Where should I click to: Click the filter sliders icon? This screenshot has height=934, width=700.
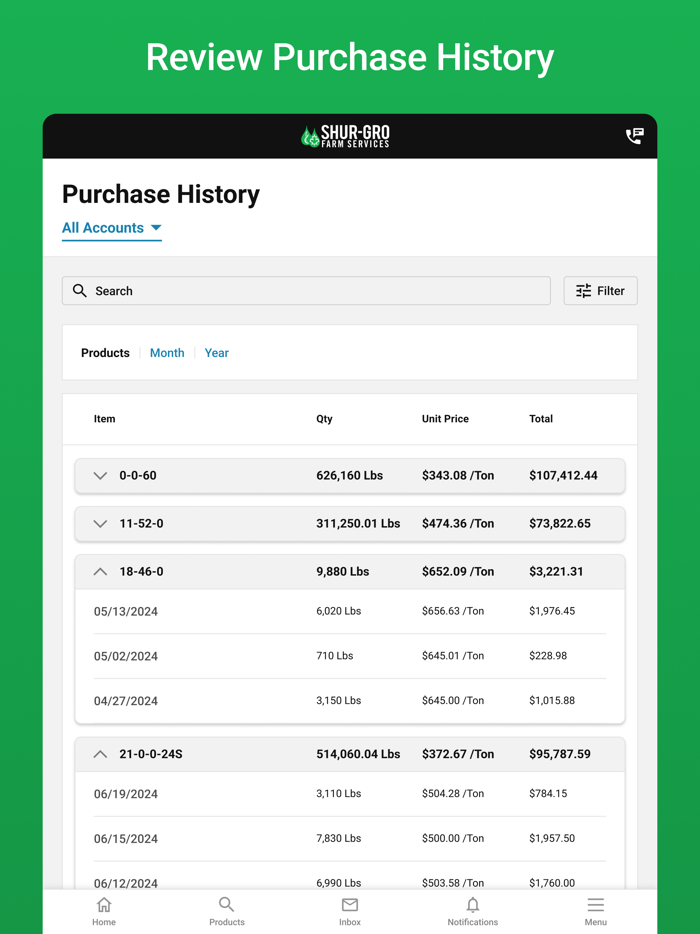point(583,291)
